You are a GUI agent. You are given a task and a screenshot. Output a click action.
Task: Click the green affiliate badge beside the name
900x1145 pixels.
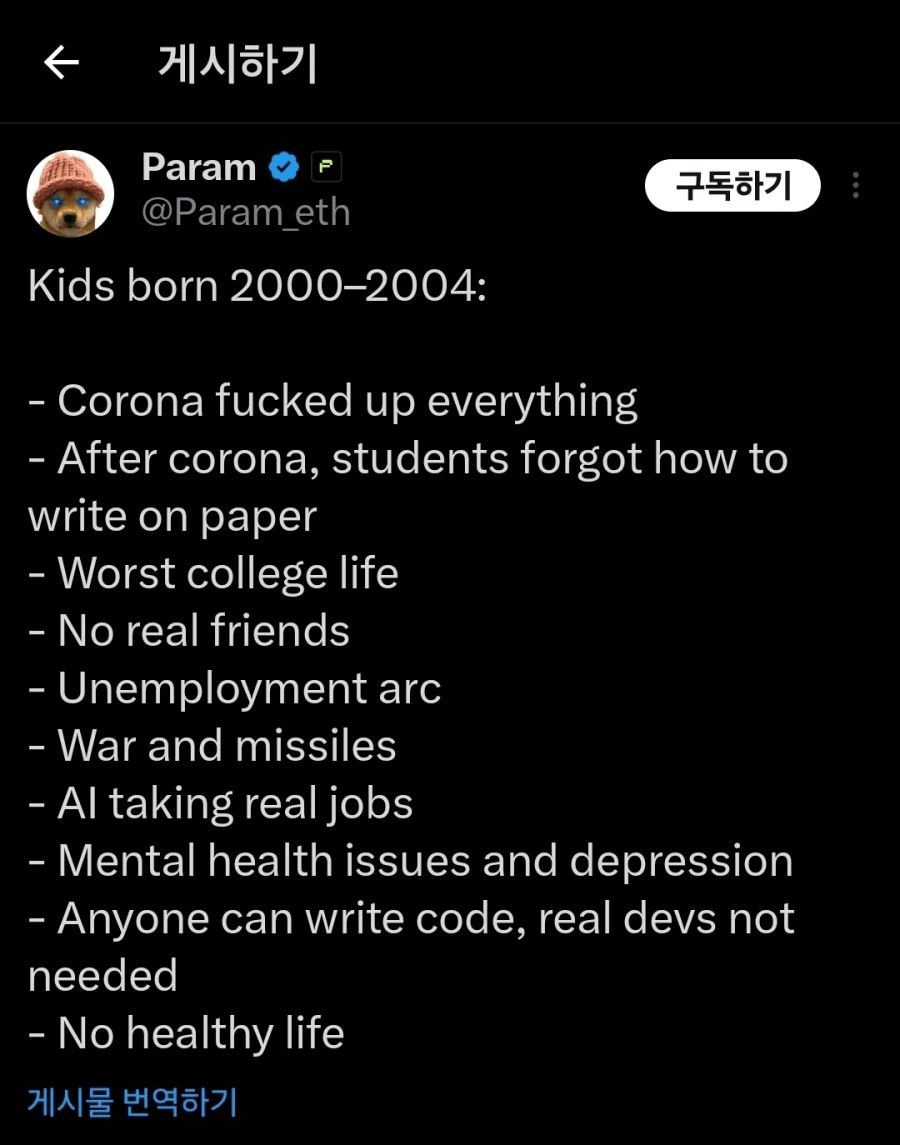[x=326, y=168]
